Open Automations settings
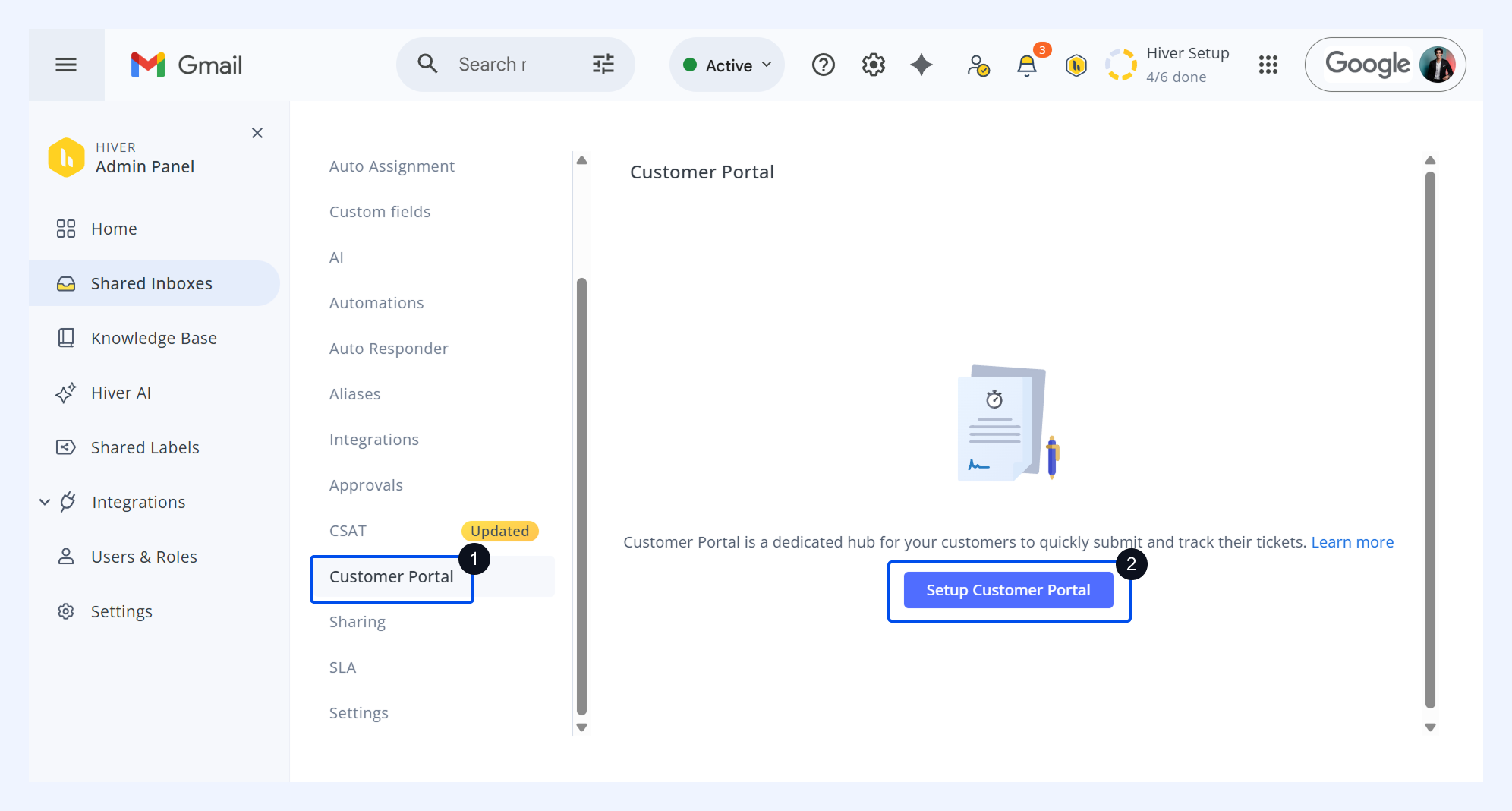 pyautogui.click(x=376, y=303)
